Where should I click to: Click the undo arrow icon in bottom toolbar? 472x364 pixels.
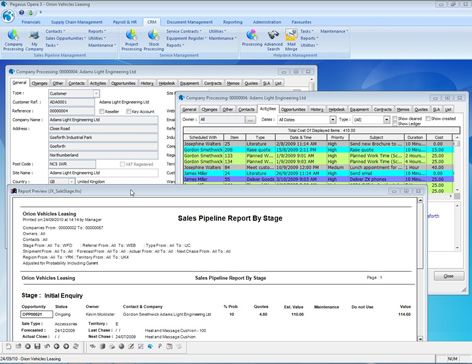[x=47, y=346]
